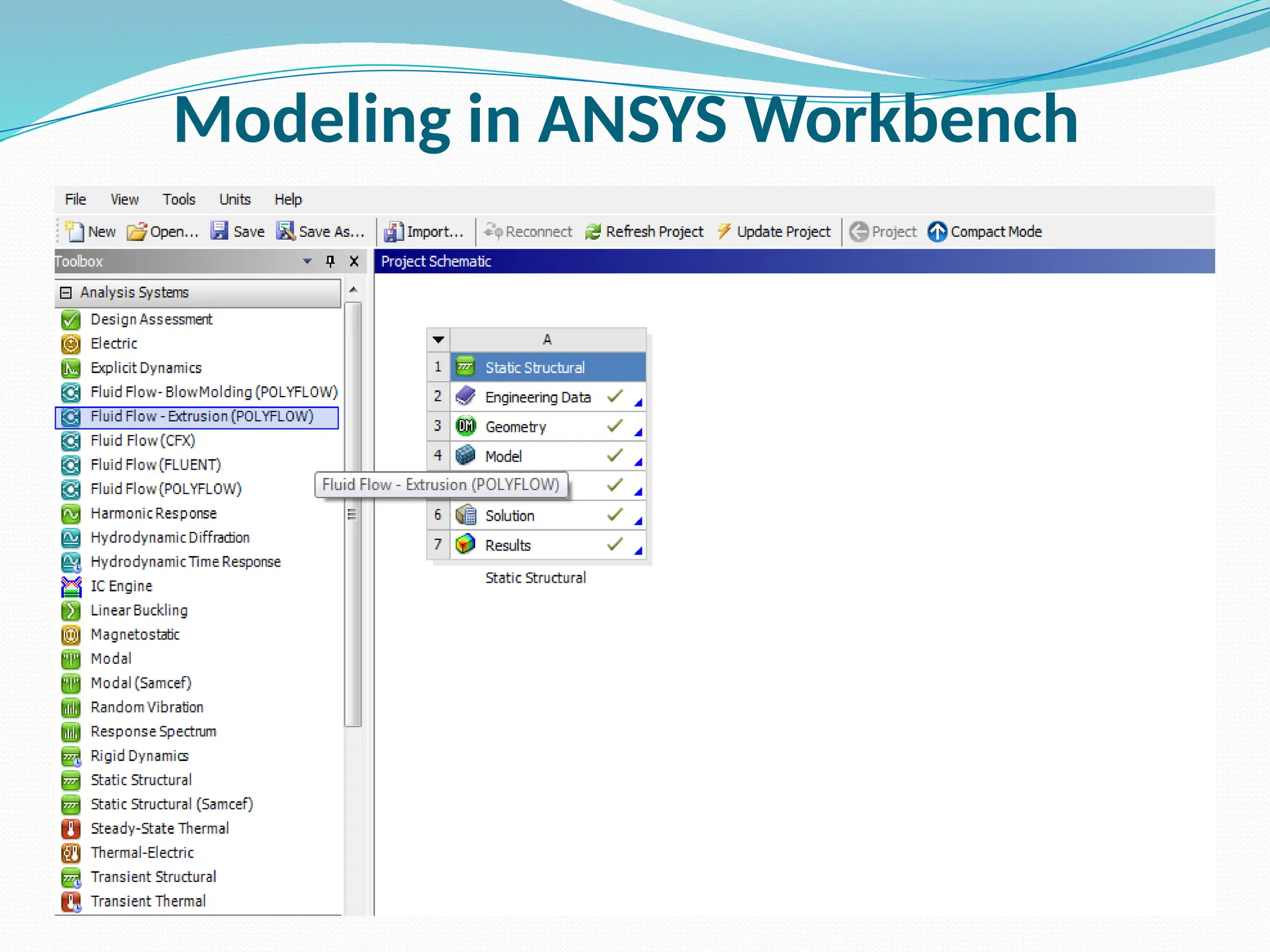Click the Update Project lightning icon
The height and width of the screenshot is (952, 1270).
[x=724, y=231]
